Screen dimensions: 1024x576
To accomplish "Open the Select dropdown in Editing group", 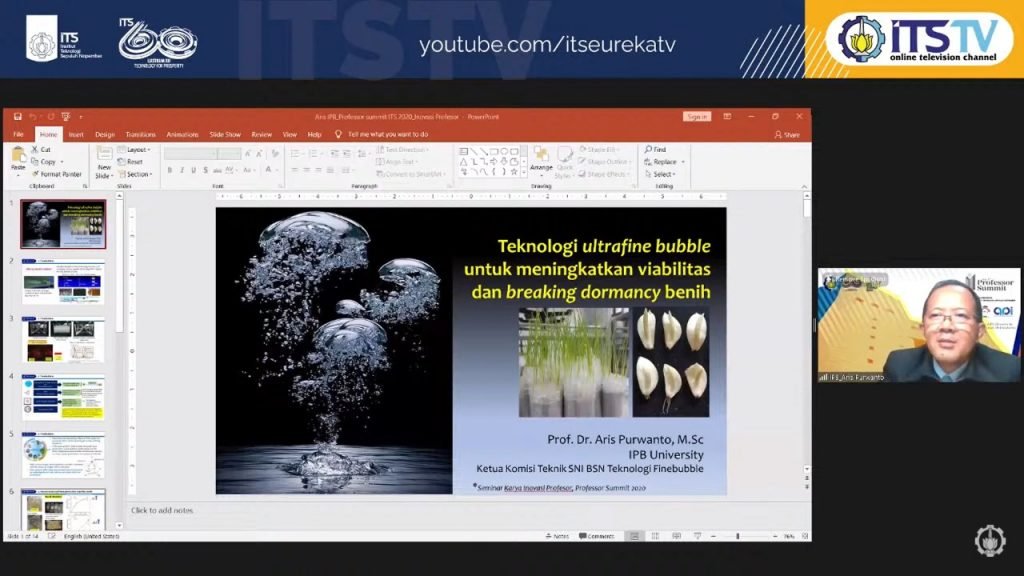I will coord(663,175).
